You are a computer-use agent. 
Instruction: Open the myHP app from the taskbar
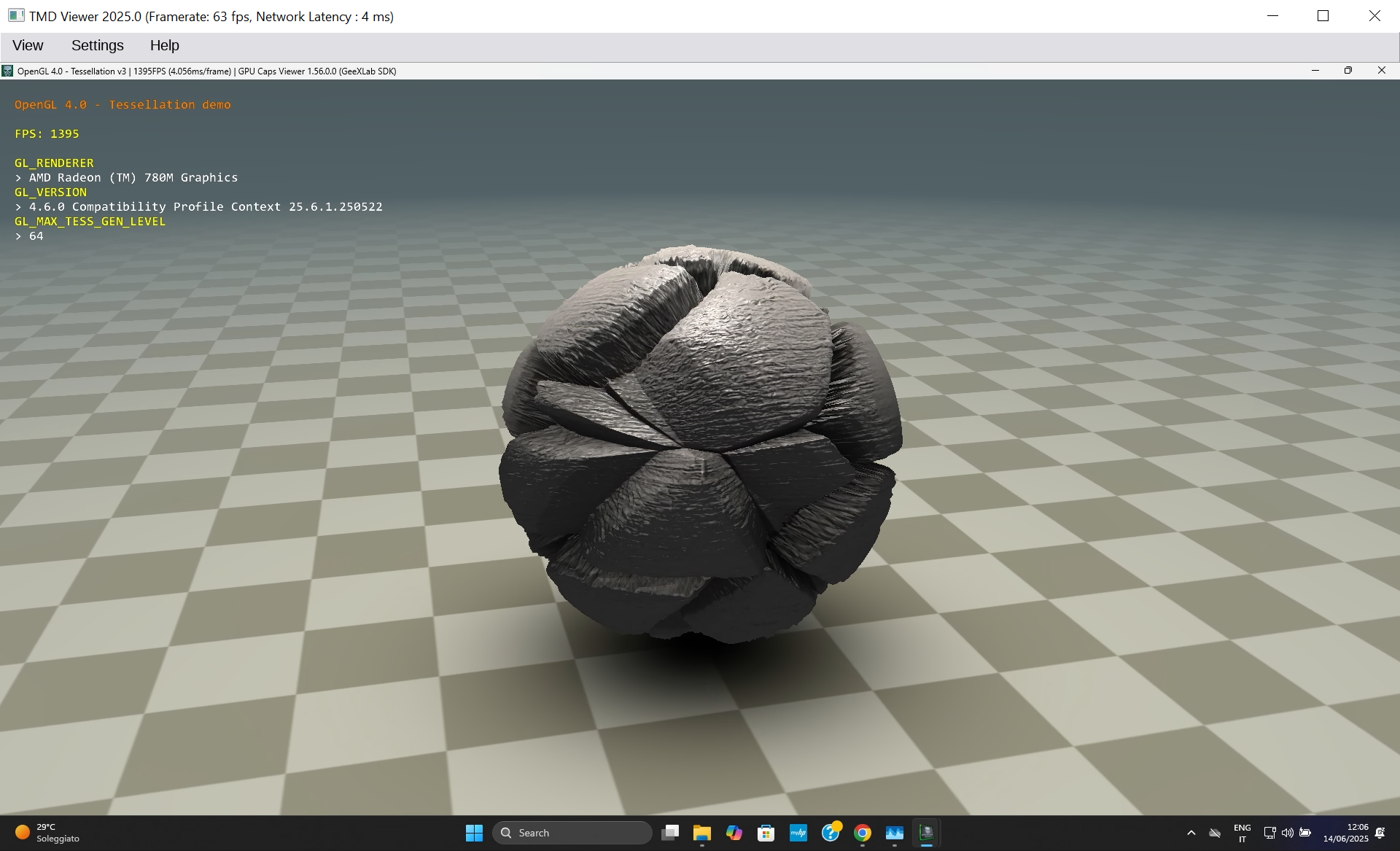point(798,833)
